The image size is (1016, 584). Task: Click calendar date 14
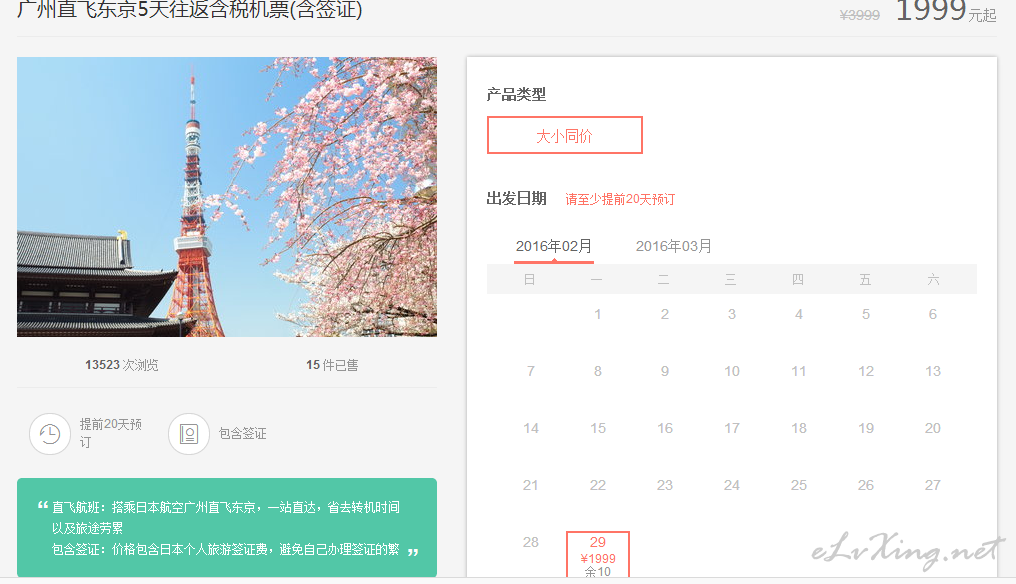coord(531,428)
